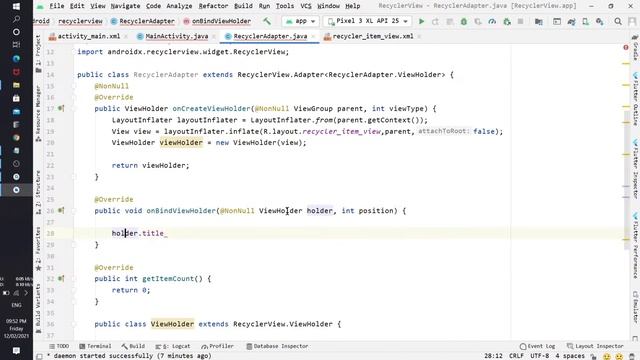Open the VCS menu
The image size is (640, 360).
(306, 6)
